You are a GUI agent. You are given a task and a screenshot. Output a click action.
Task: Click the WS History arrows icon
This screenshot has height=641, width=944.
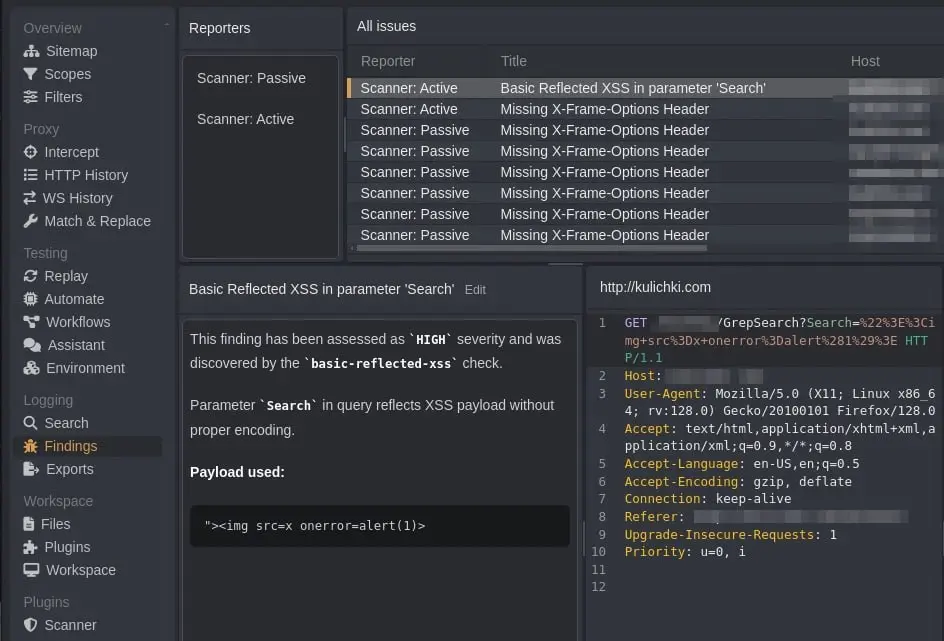click(x=30, y=198)
